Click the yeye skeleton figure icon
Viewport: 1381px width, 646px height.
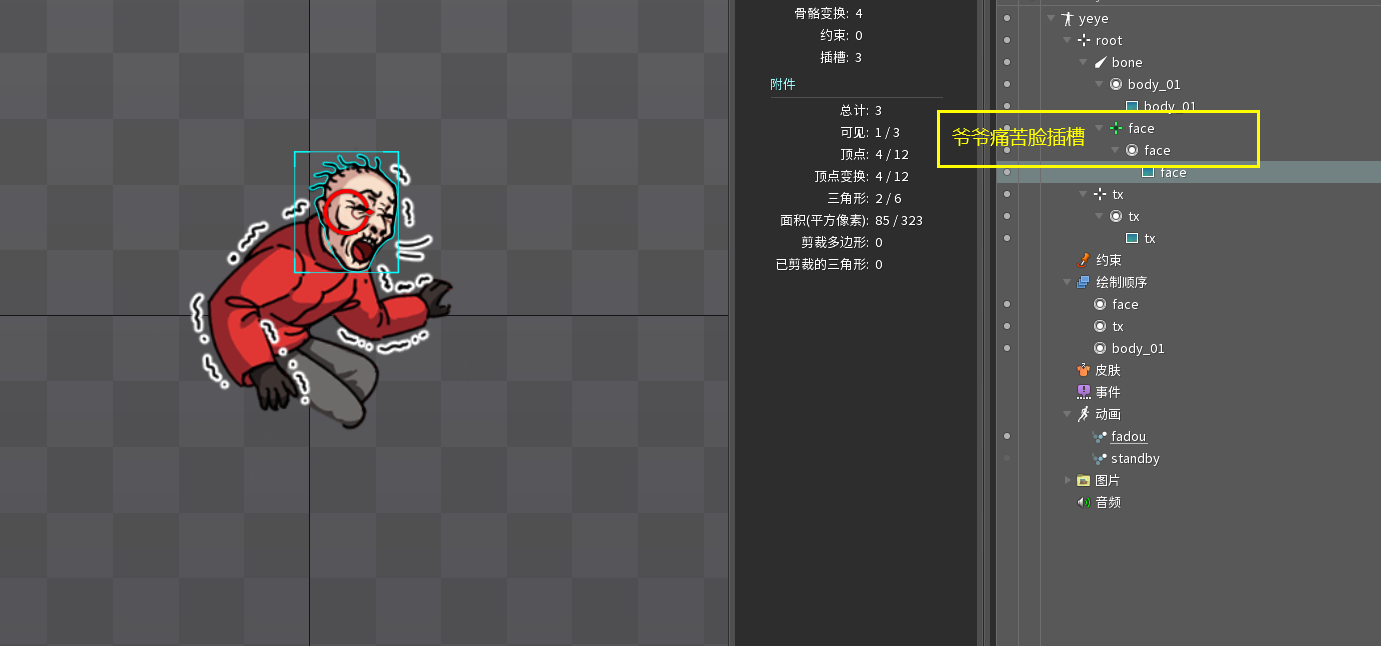coord(1068,19)
